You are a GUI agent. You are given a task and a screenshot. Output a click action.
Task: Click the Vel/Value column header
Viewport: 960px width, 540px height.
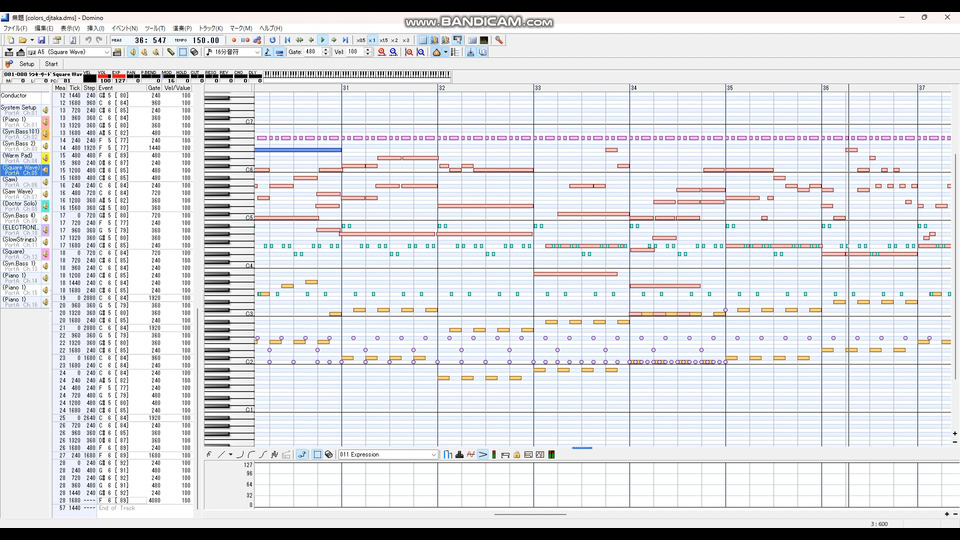click(178, 88)
